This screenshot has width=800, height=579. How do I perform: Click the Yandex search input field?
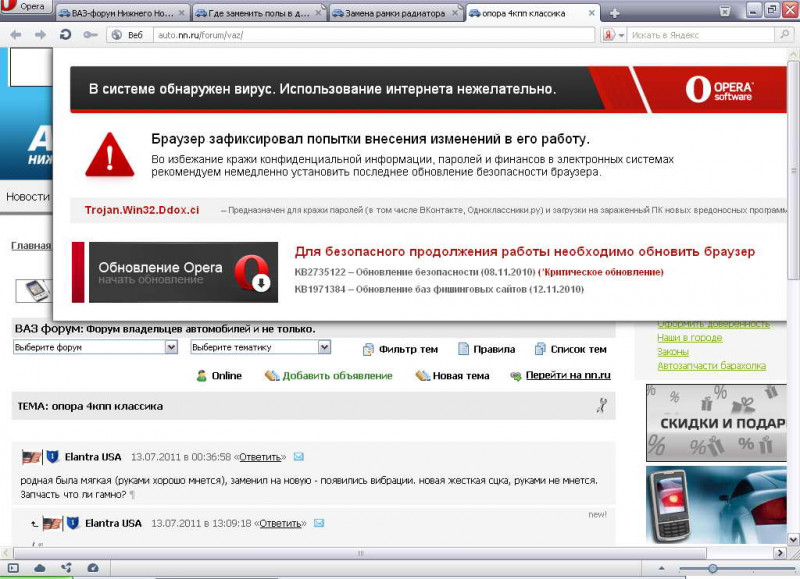[x=701, y=35]
